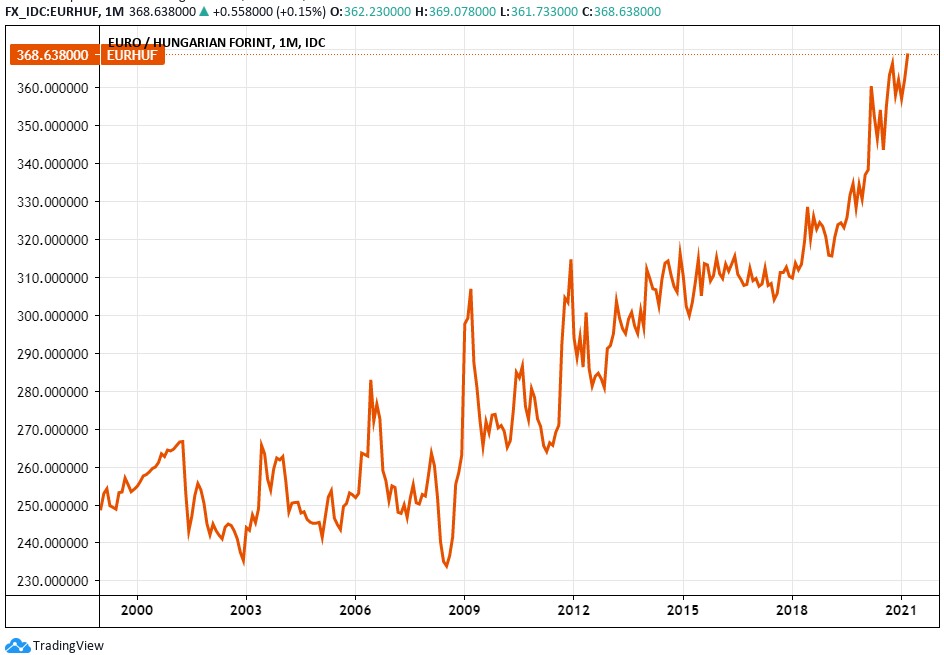The width and height of the screenshot is (944, 655).
Task: Click the 240.000000 price axis label
Action: coord(53,542)
